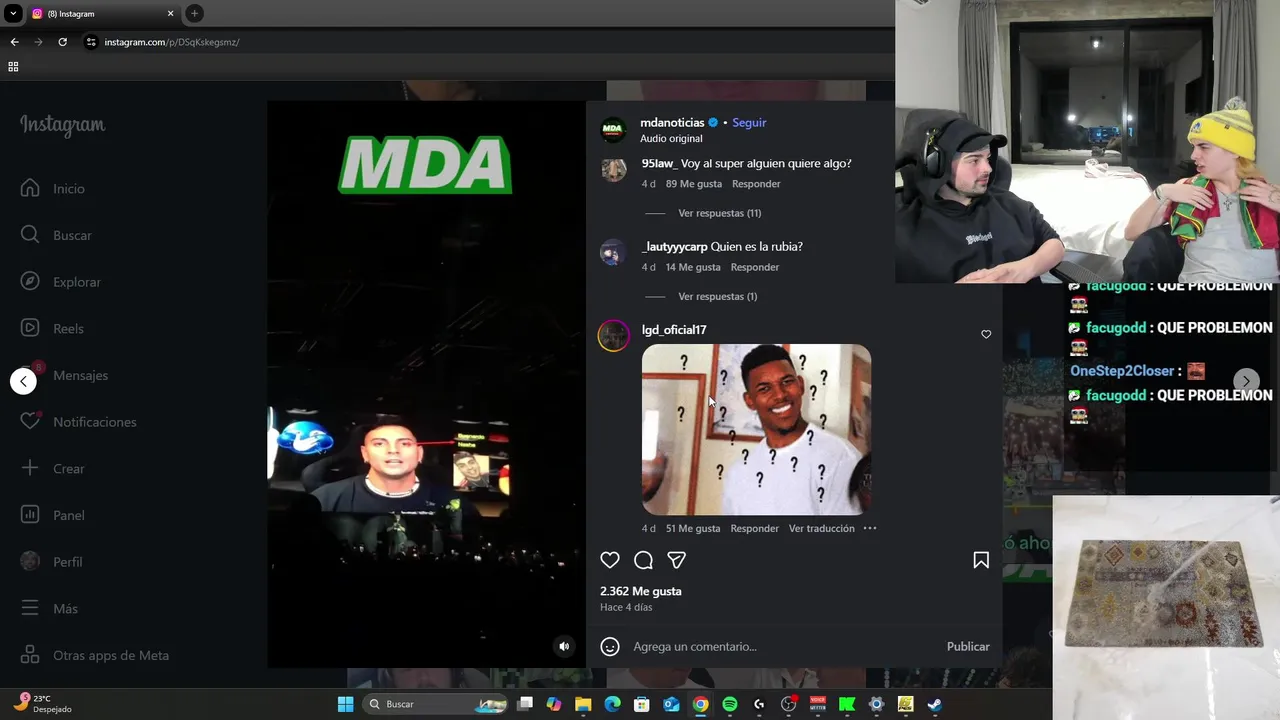Click 14 Me gusta on _lautyyycarp's comment
Image resolution: width=1280 pixels, height=720 pixels.
click(x=693, y=267)
